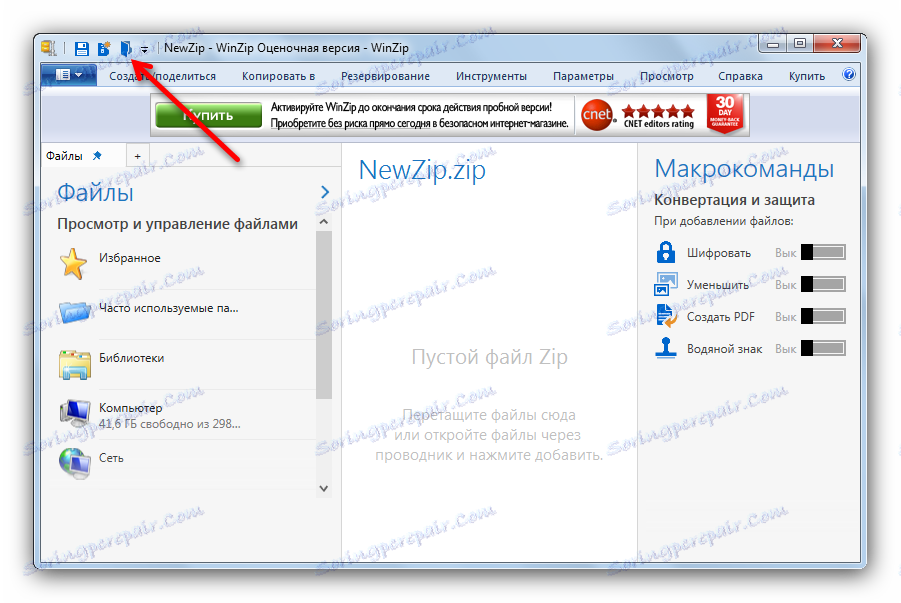Open the Параметры tab
The width and height of the screenshot is (901, 603).
point(583,76)
